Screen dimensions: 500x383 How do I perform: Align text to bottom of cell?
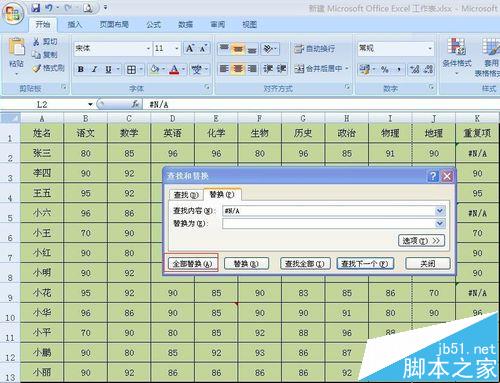252,49
